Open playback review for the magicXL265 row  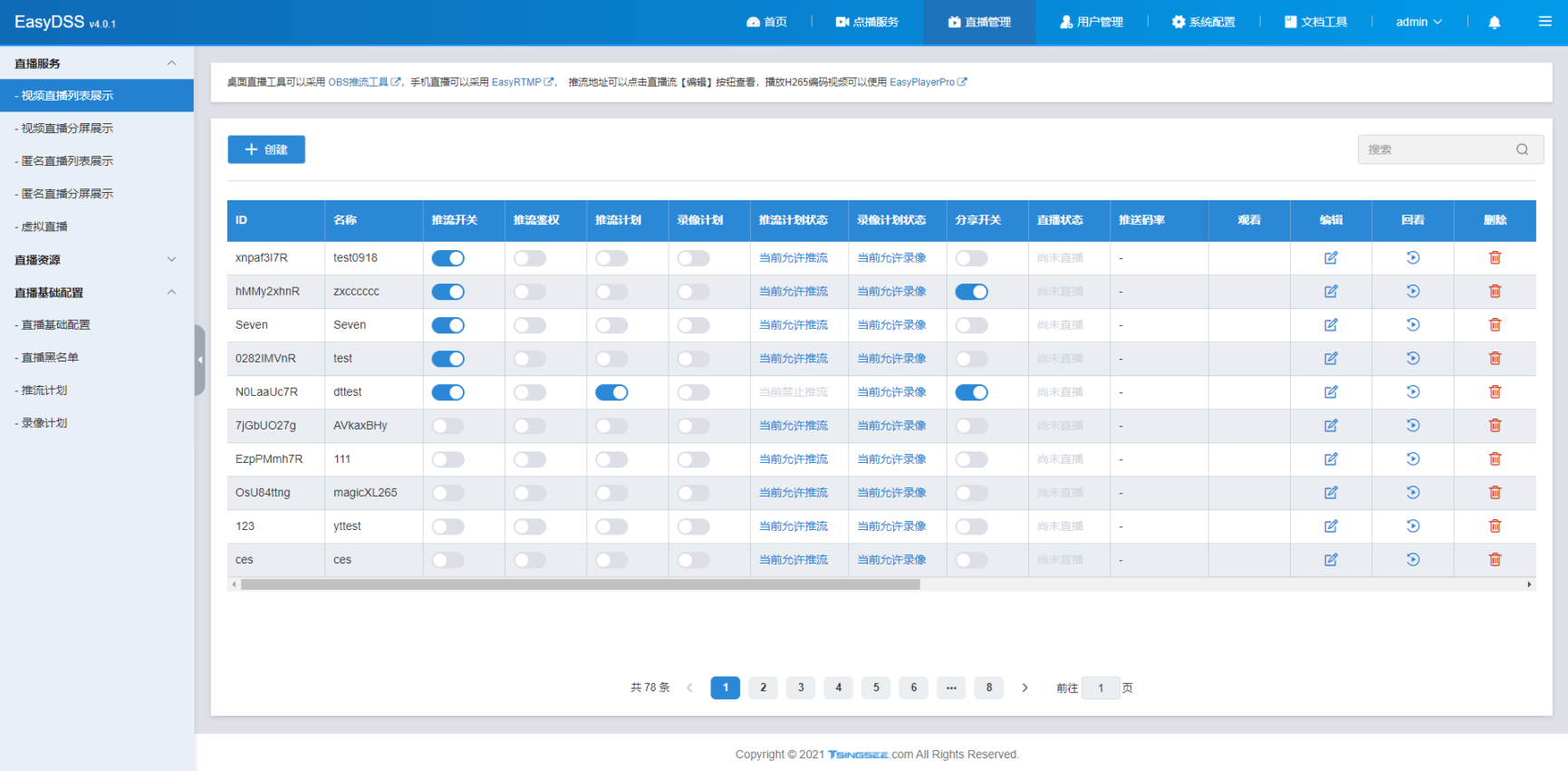(1413, 493)
